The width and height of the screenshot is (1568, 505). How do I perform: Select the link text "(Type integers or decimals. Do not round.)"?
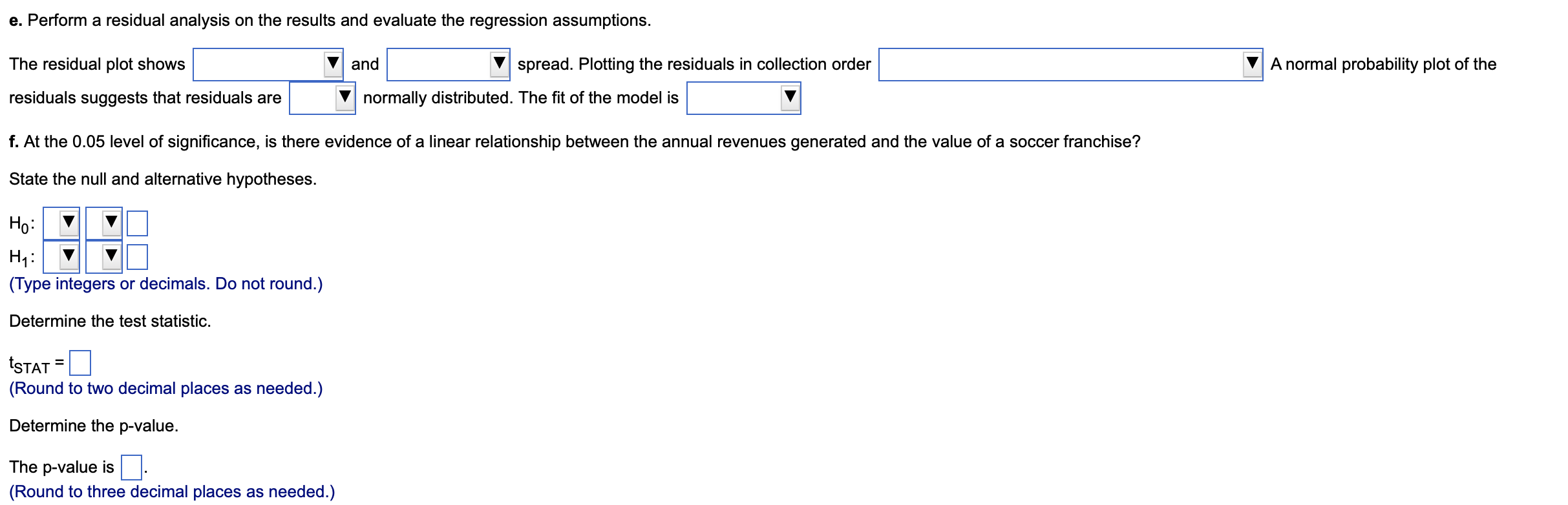click(x=165, y=283)
